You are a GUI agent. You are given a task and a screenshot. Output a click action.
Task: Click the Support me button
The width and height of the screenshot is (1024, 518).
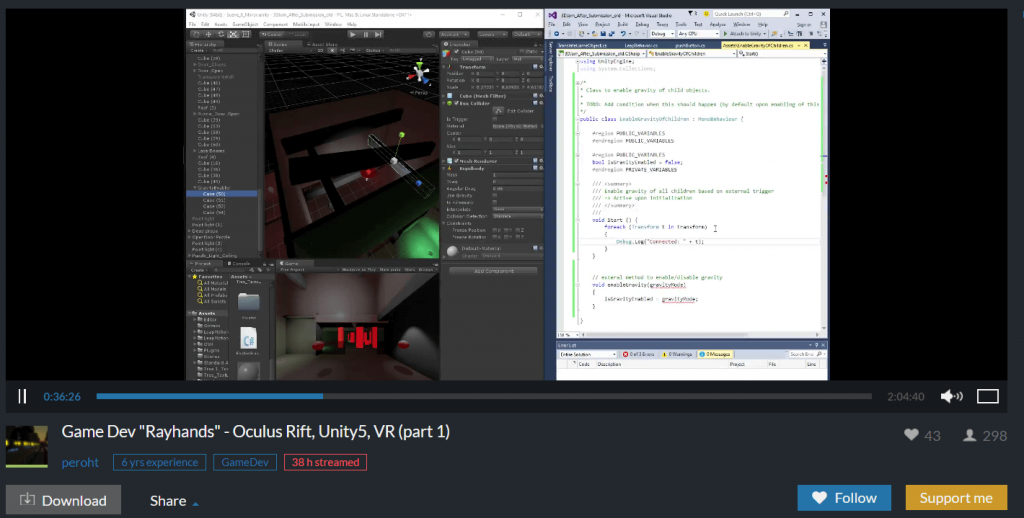pos(956,498)
